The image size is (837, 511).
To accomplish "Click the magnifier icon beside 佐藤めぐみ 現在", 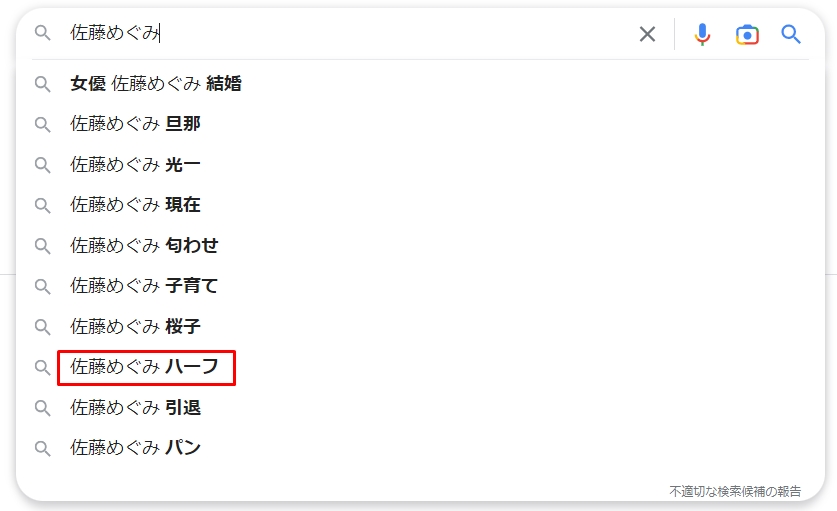I will (43, 206).
